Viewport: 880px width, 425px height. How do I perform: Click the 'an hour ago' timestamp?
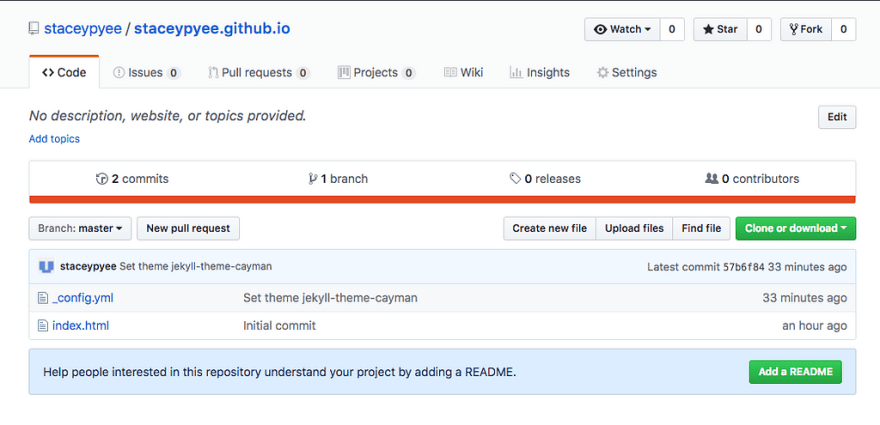[815, 326]
